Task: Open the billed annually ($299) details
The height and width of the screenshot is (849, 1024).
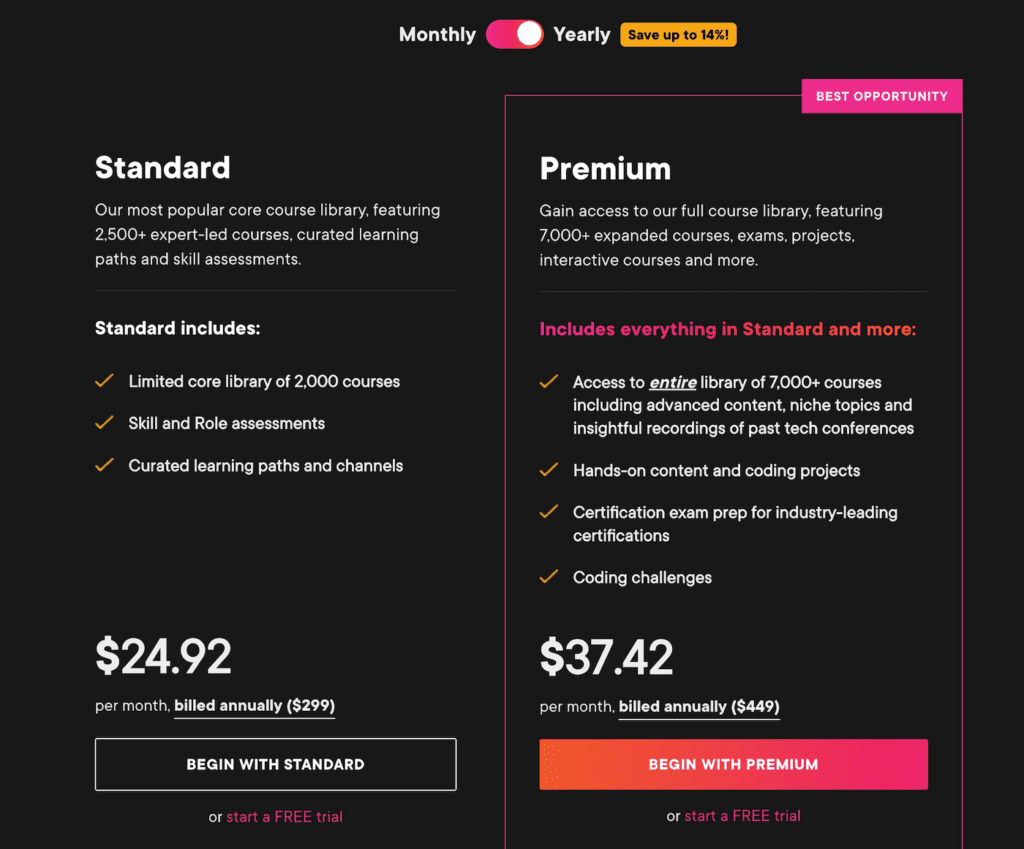Action: [253, 706]
